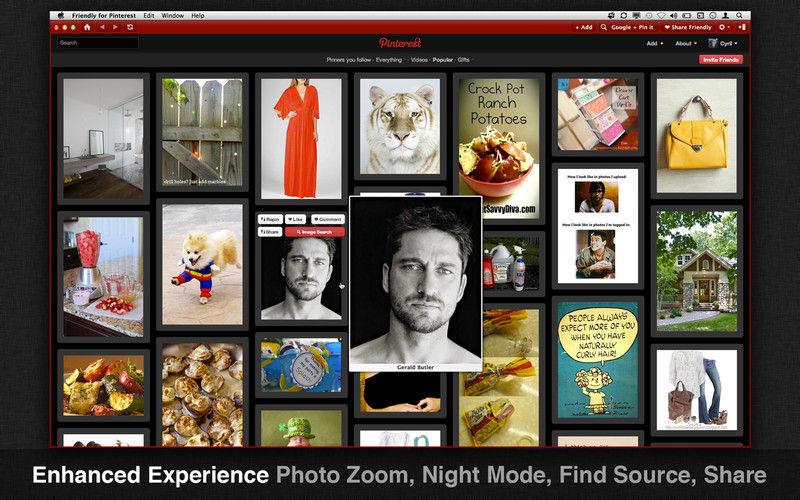
Task: Open the small Gerald Butler pin thumbnail
Action: [x=301, y=279]
